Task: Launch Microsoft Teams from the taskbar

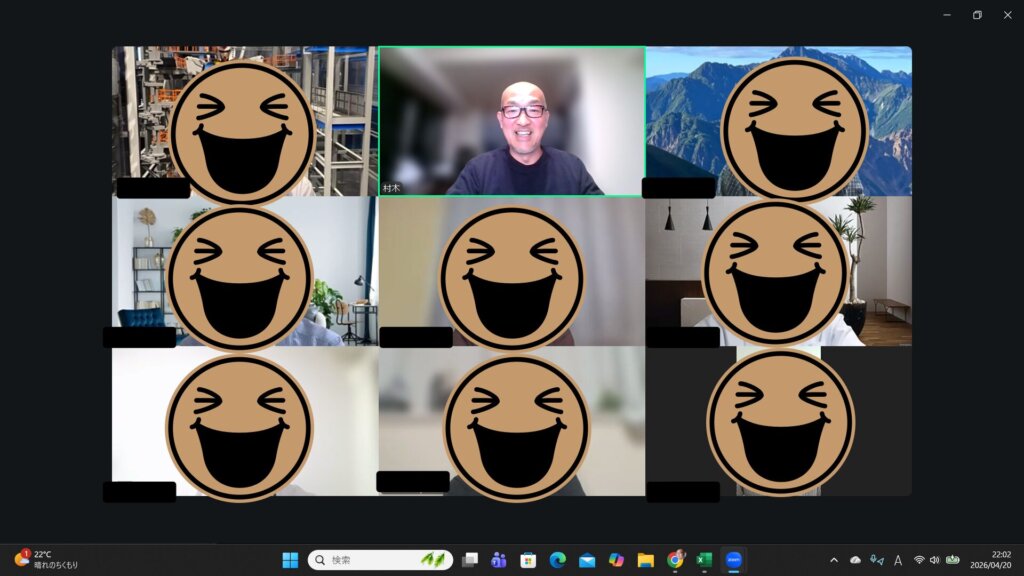Action: pos(499,560)
